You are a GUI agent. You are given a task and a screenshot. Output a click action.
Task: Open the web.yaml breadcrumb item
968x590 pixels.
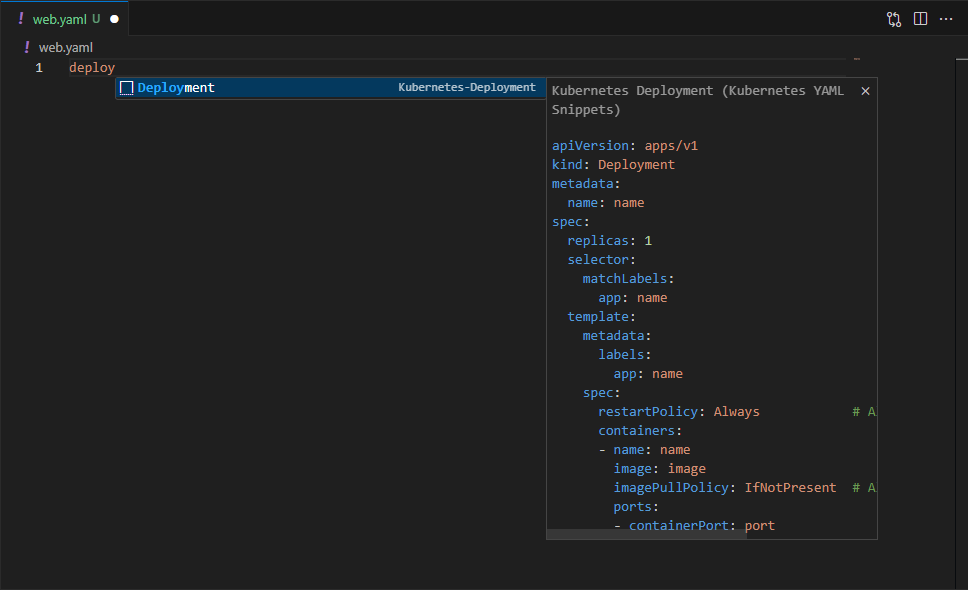[x=65, y=47]
